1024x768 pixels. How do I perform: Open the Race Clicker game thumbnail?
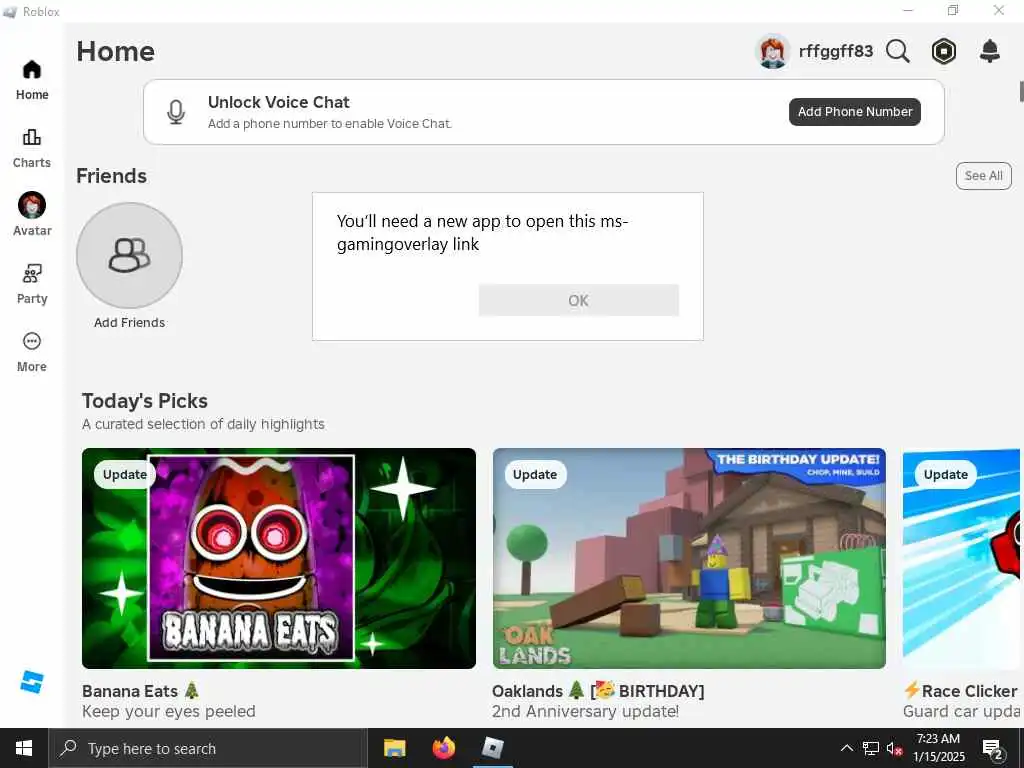(961, 558)
